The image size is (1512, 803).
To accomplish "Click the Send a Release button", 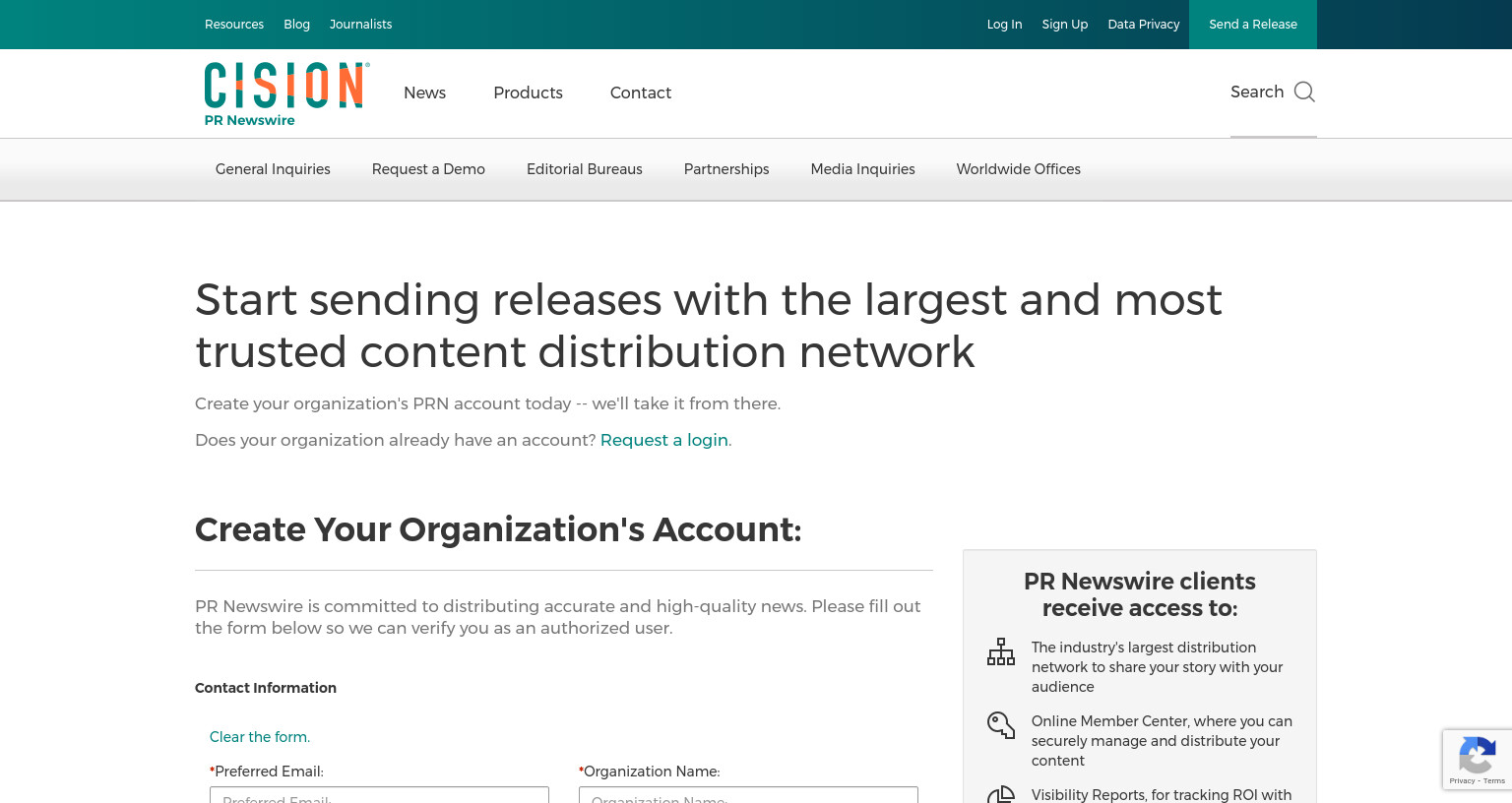I will point(1253,25).
